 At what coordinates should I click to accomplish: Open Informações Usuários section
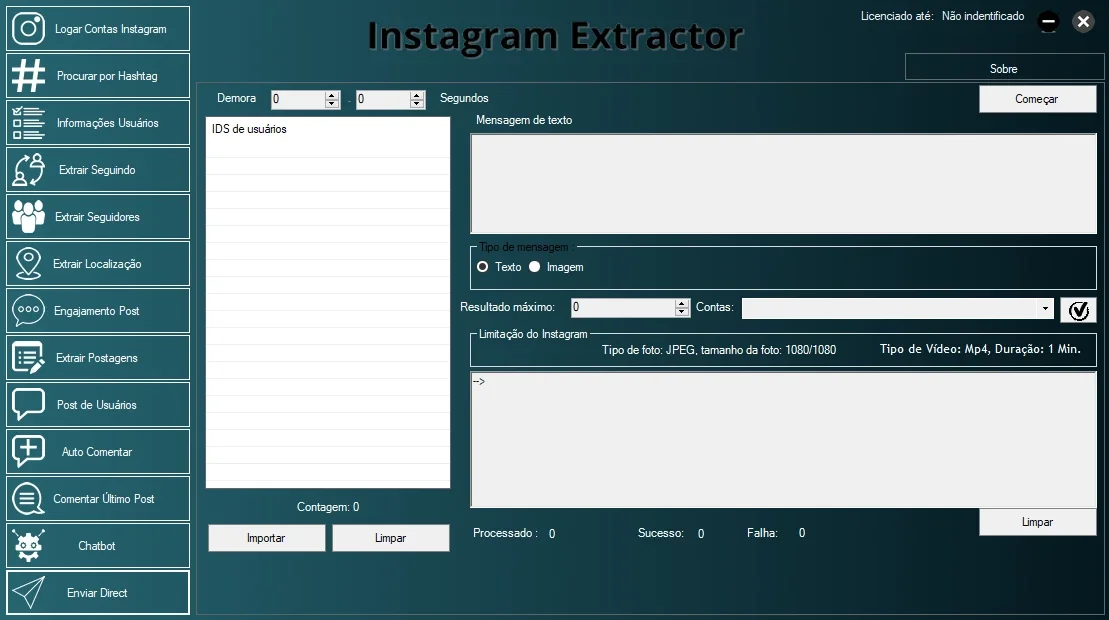98,123
